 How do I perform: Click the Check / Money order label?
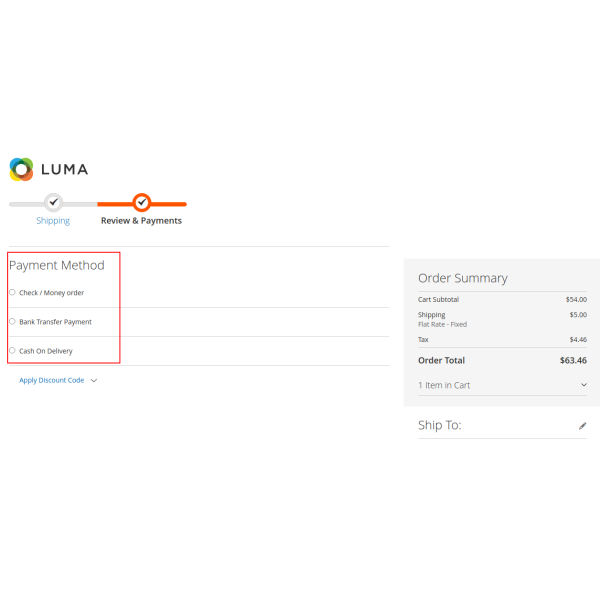click(52, 293)
